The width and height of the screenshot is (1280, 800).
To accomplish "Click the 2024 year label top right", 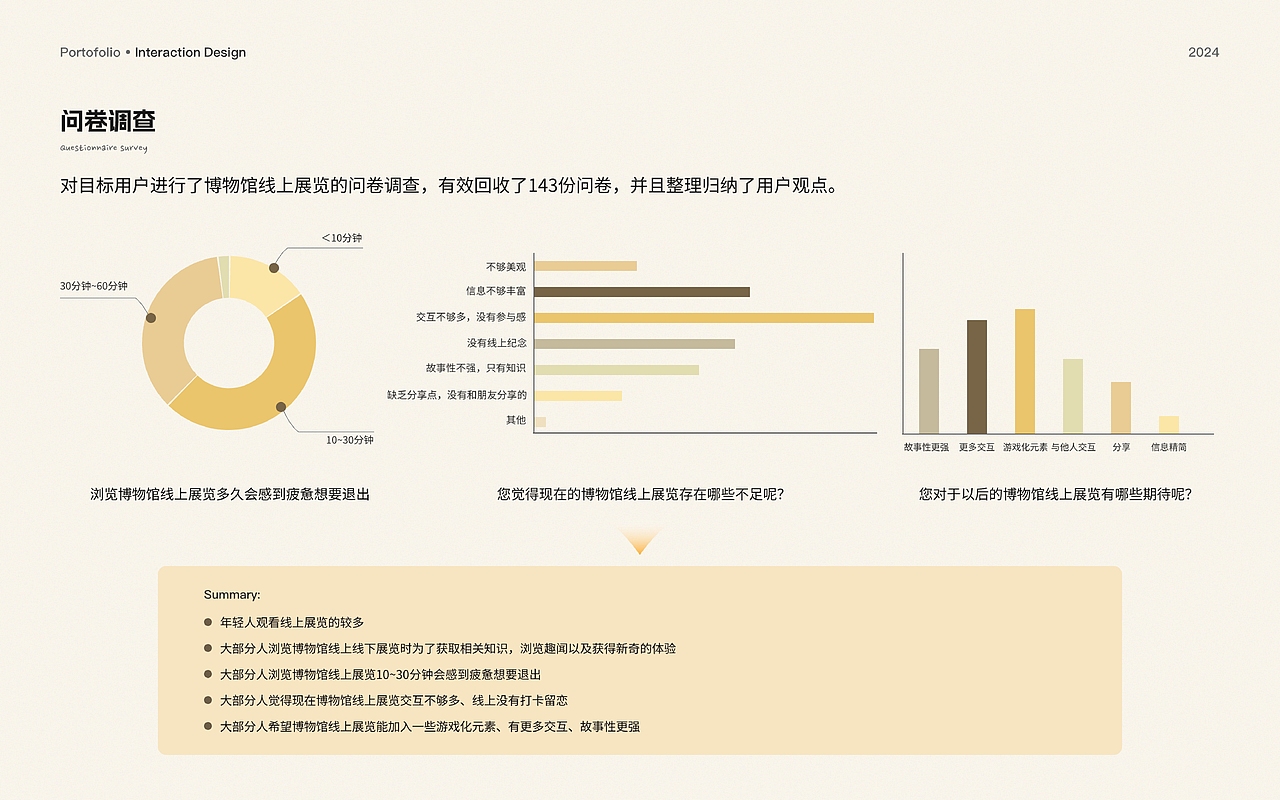I will (x=1204, y=52).
